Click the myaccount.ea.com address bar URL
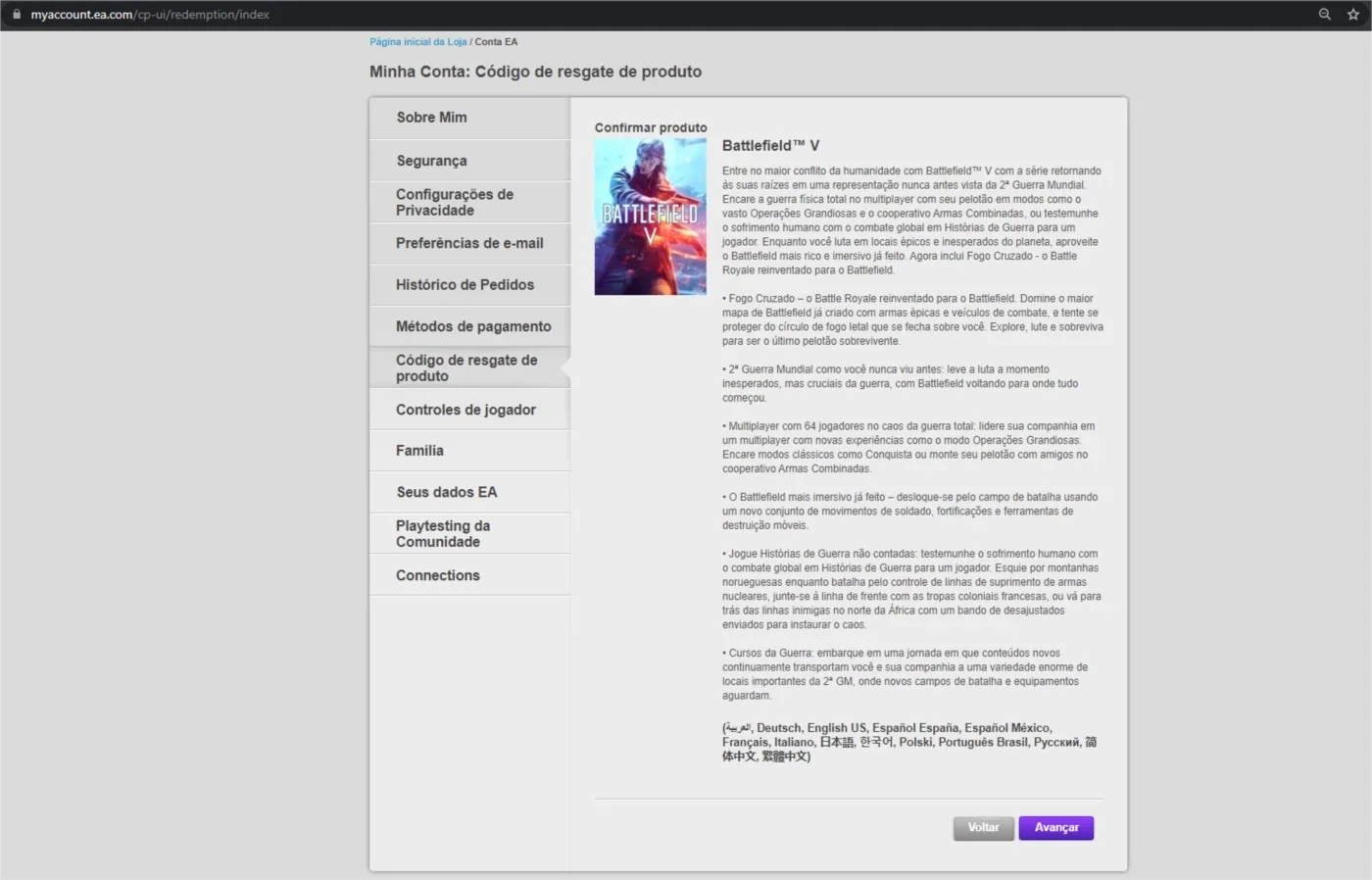Image resolution: width=1372 pixels, height=880 pixels. click(x=150, y=15)
